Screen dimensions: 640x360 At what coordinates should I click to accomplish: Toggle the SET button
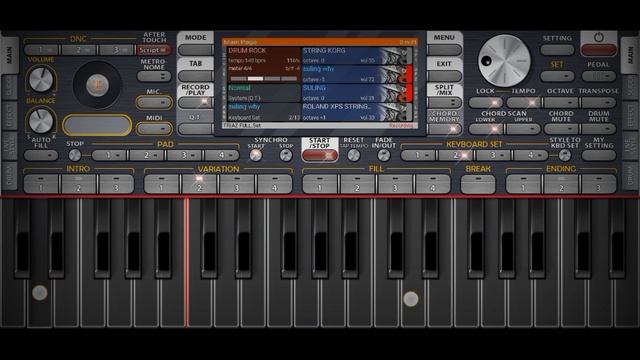pos(557,76)
